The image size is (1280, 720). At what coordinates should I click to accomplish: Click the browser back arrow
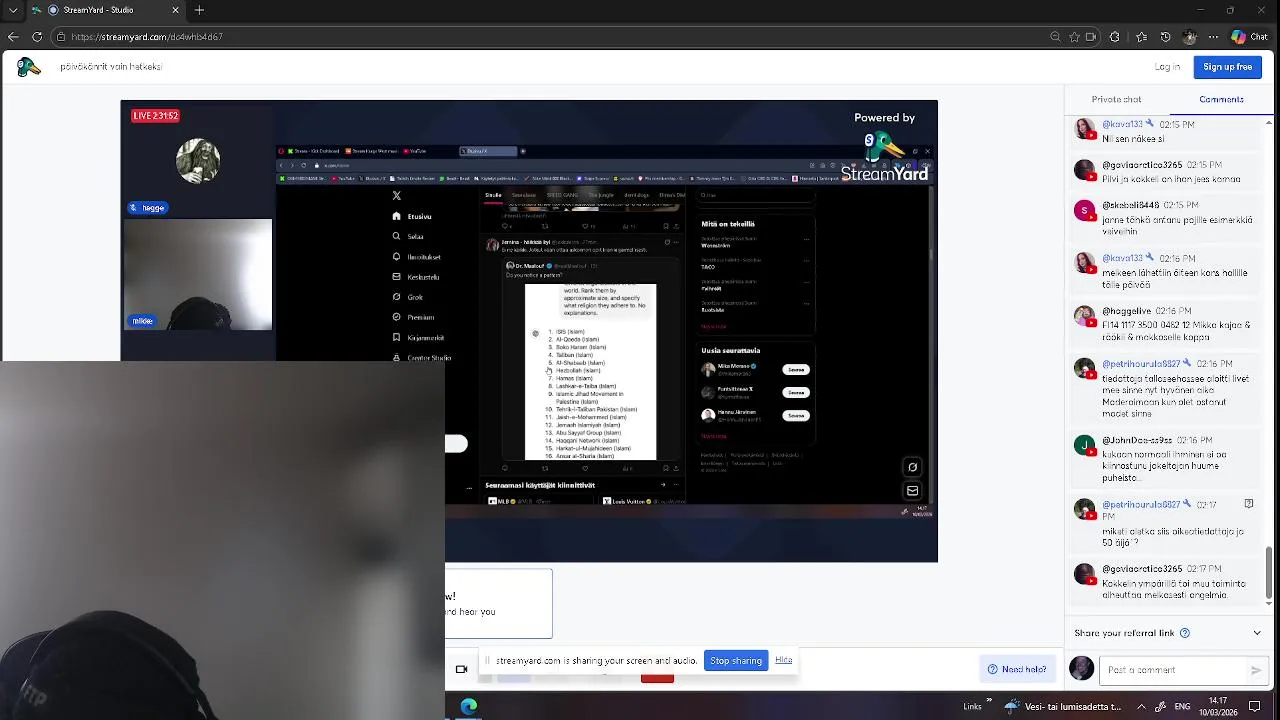13,37
